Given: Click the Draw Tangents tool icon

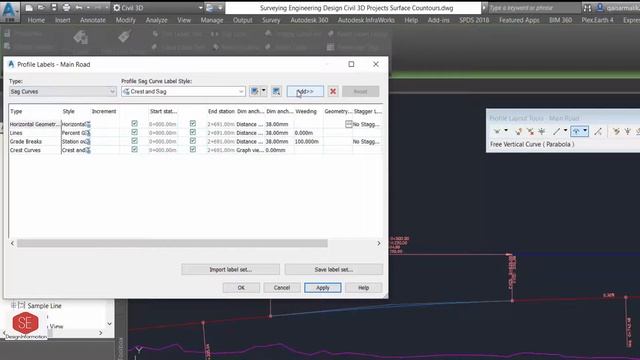Looking at the screenshot, I should coord(497,131).
